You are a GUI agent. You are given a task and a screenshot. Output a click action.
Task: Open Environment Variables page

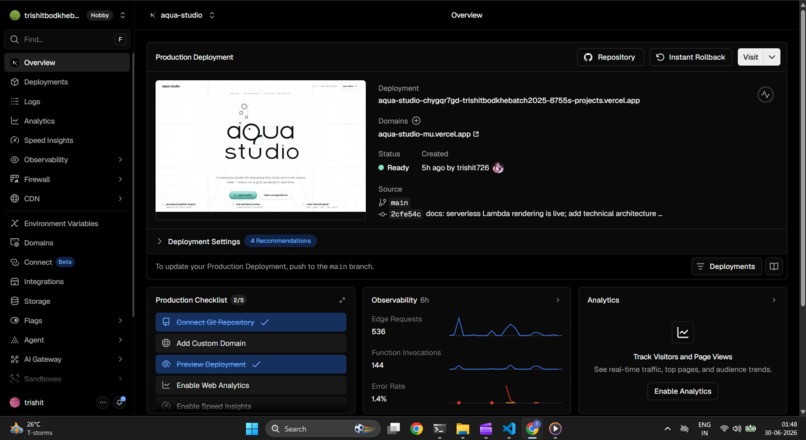(x=67, y=224)
